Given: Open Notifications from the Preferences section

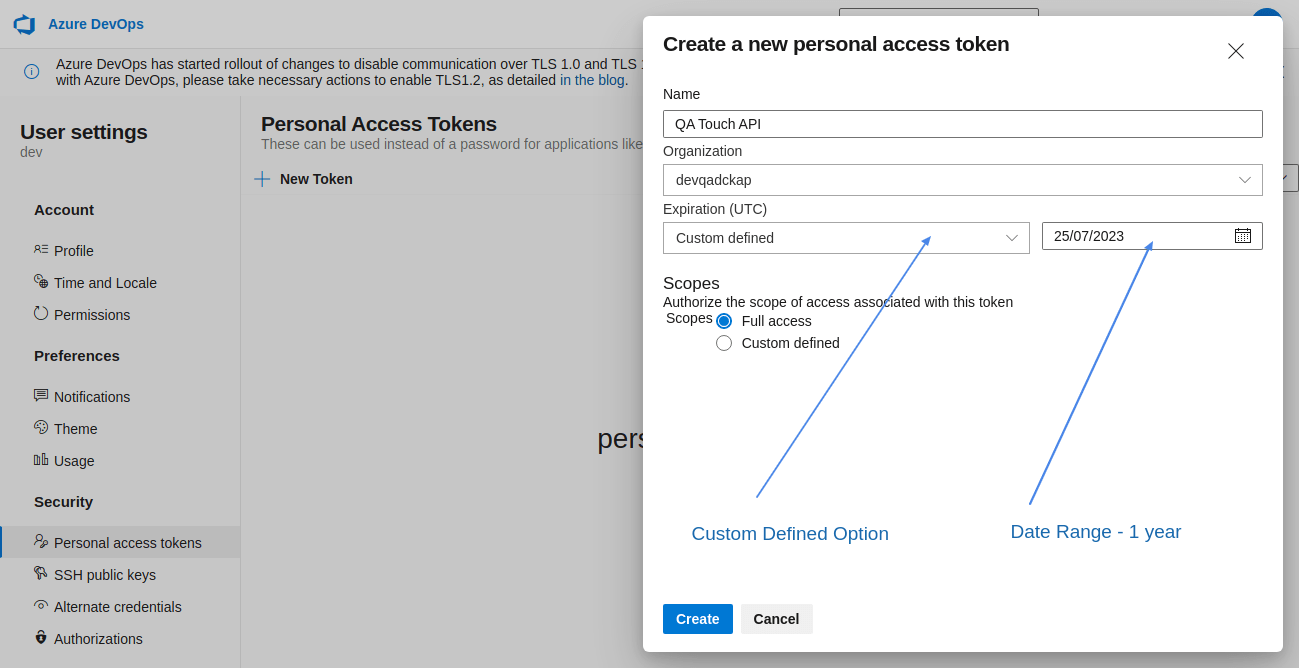Looking at the screenshot, I should tap(40, 396).
